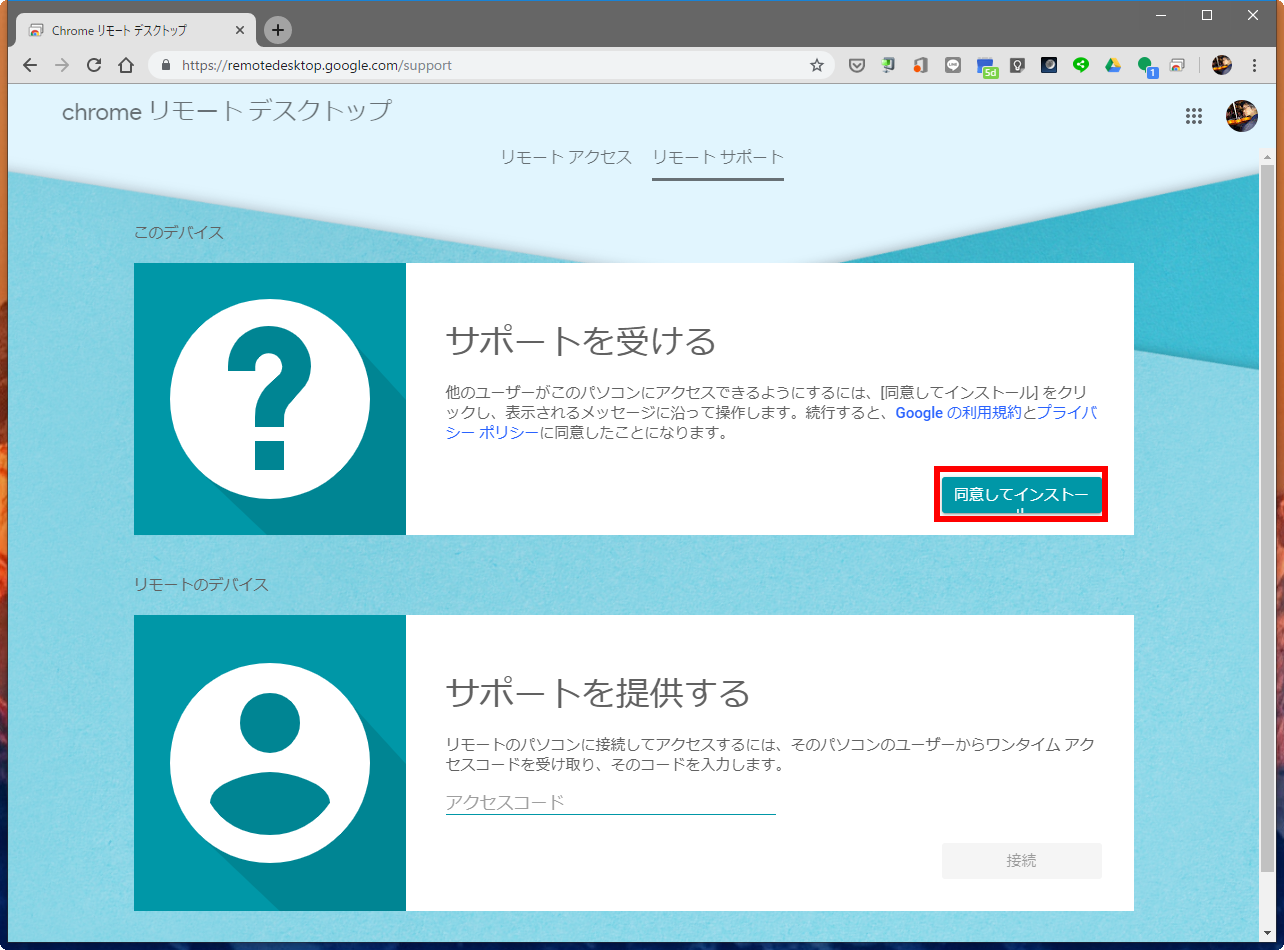Click the 接続 button
The width and height of the screenshot is (1284, 950).
(1021, 861)
